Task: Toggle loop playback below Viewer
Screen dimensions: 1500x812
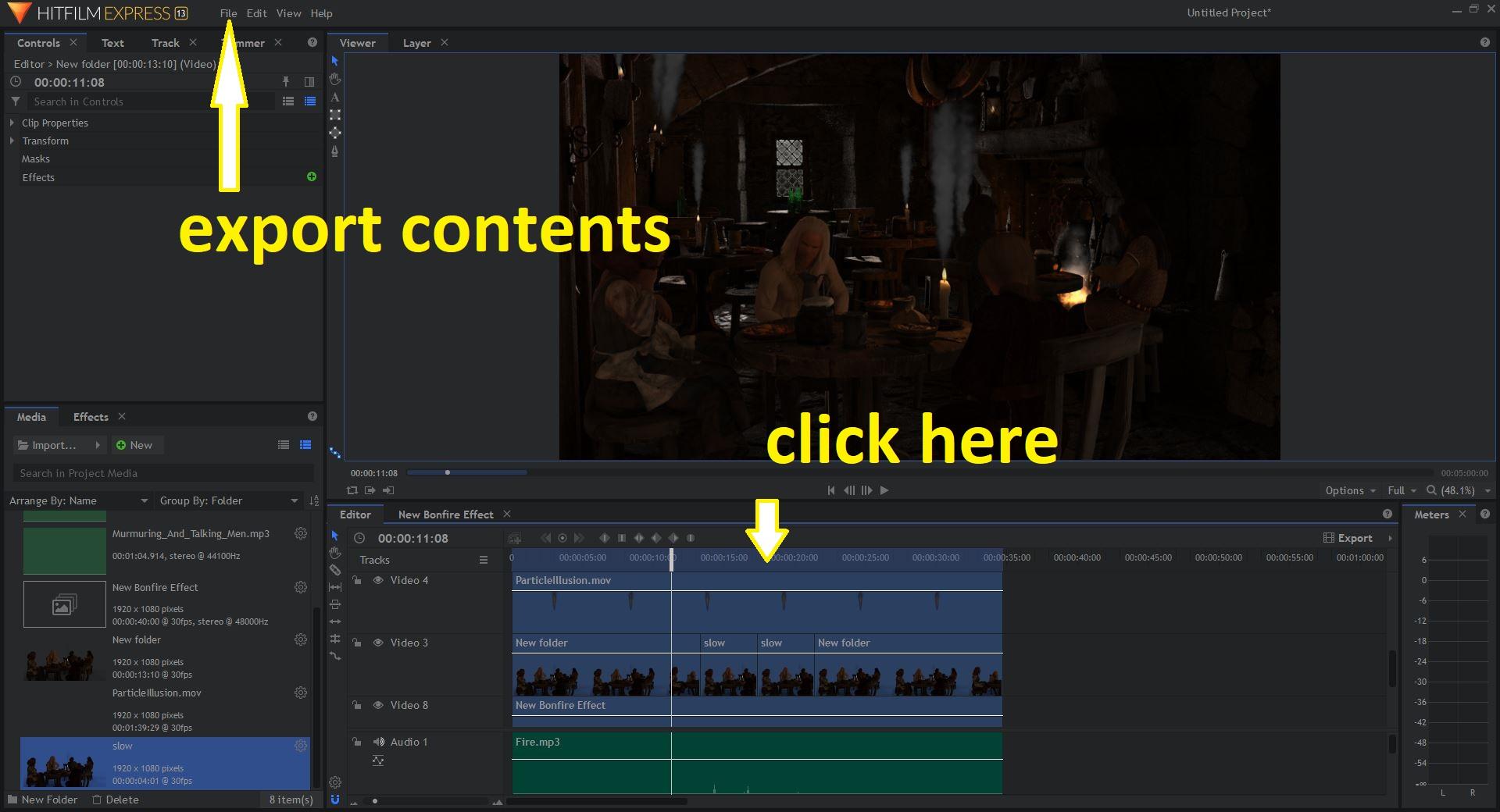Action: [352, 490]
